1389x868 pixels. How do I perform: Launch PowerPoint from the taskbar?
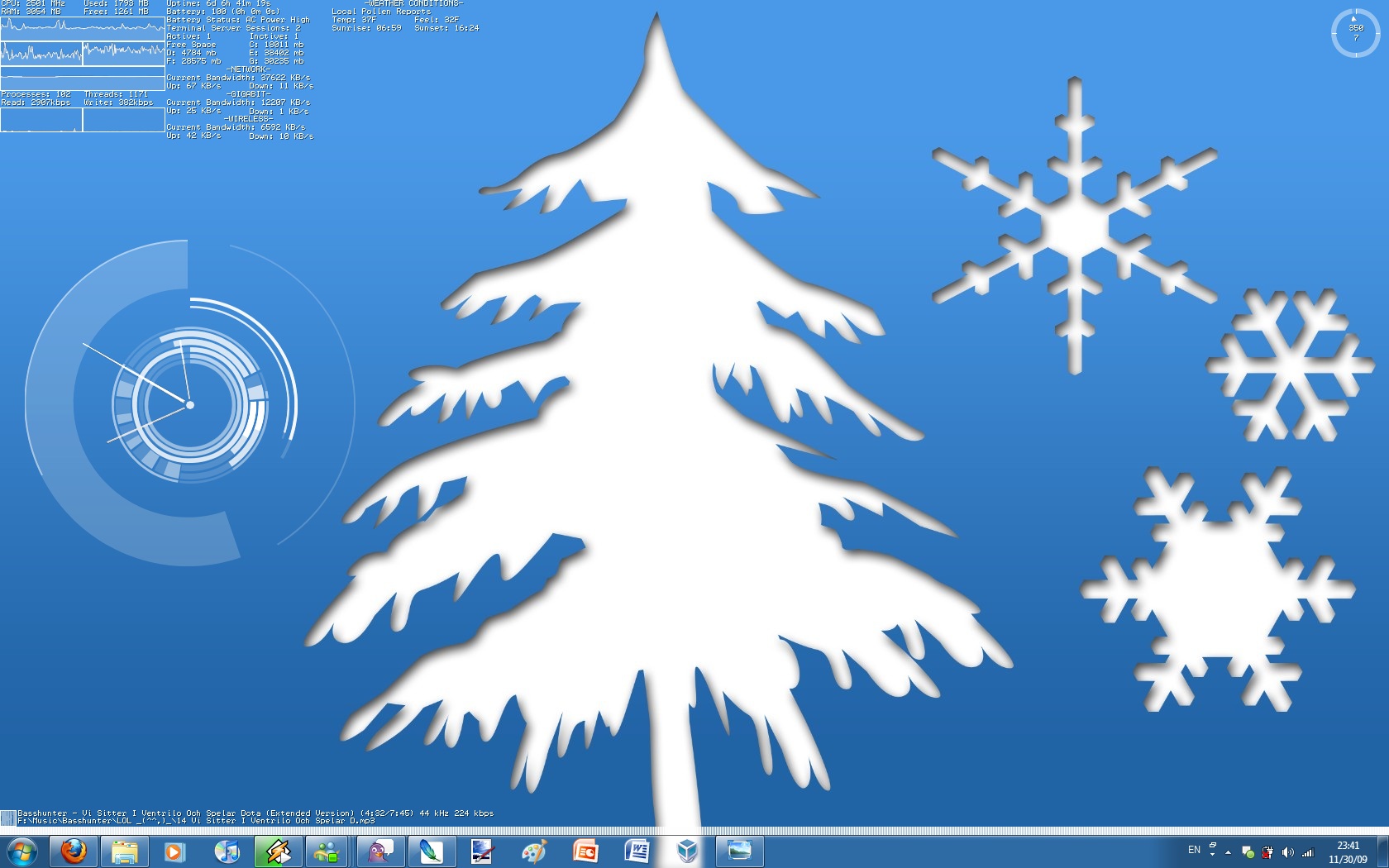[585, 851]
